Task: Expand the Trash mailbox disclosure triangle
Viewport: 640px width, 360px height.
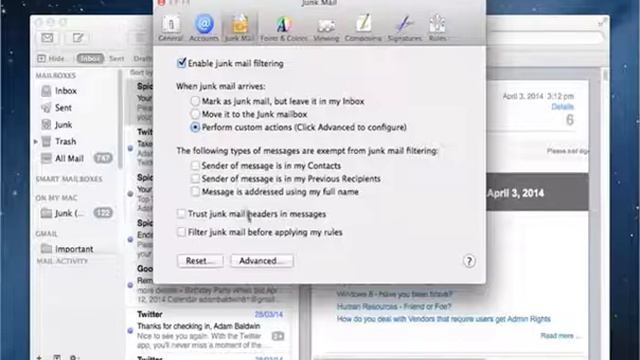Action: pos(36,142)
